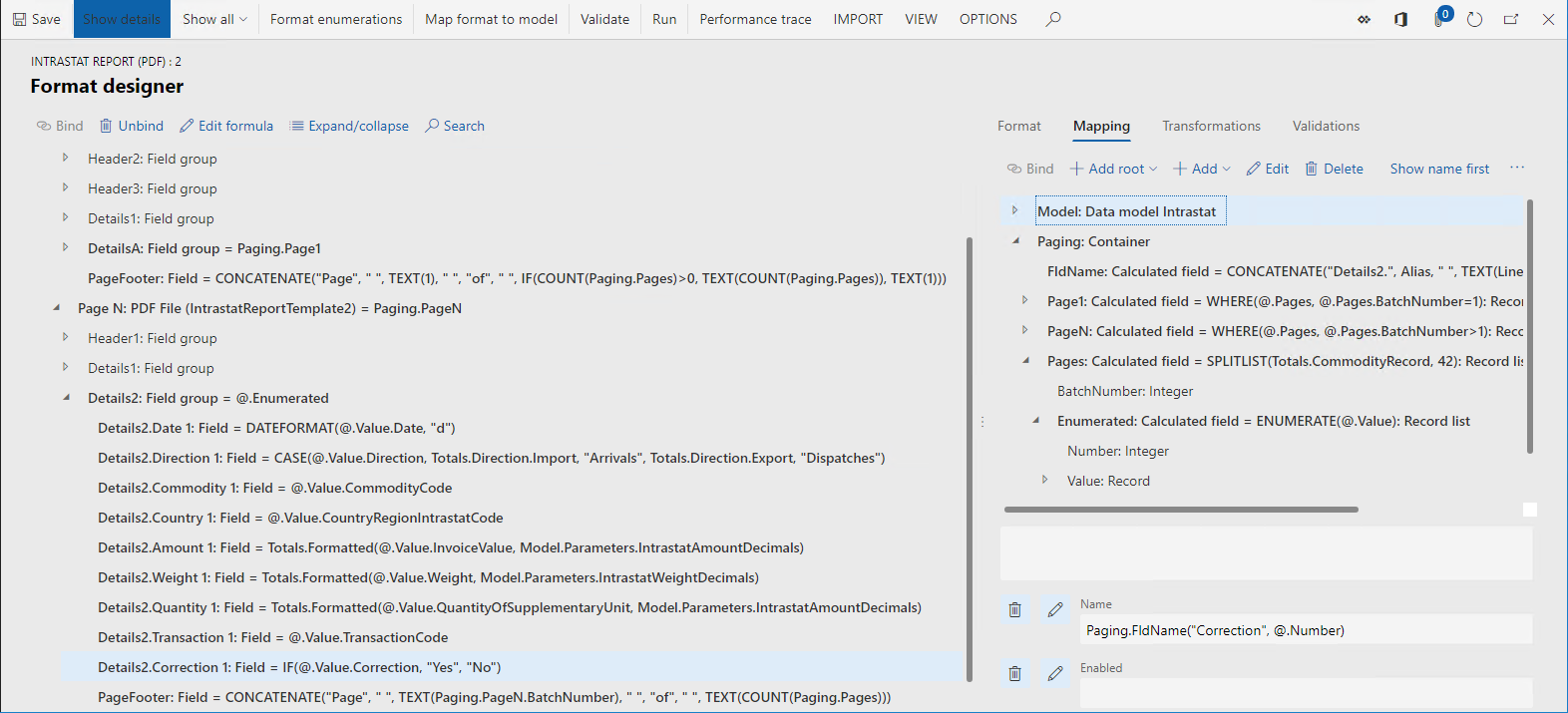Switch to the Format tab
The height and width of the screenshot is (713, 1568).
point(1018,126)
